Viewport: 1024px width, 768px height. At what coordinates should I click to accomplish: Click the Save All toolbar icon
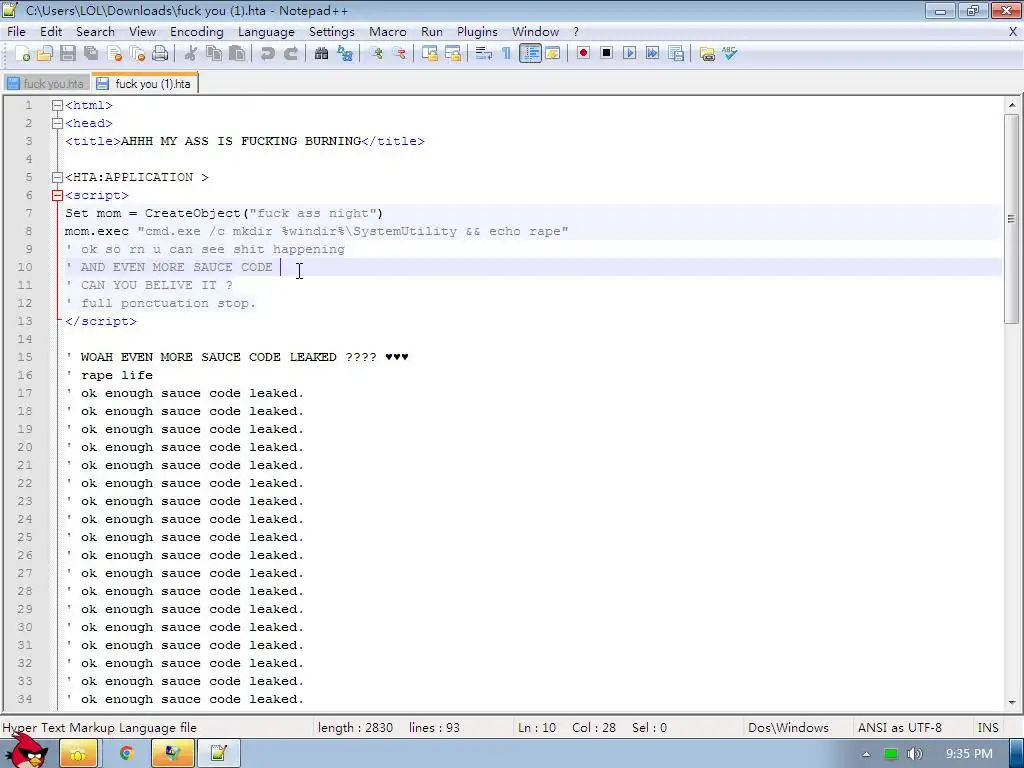(91, 54)
